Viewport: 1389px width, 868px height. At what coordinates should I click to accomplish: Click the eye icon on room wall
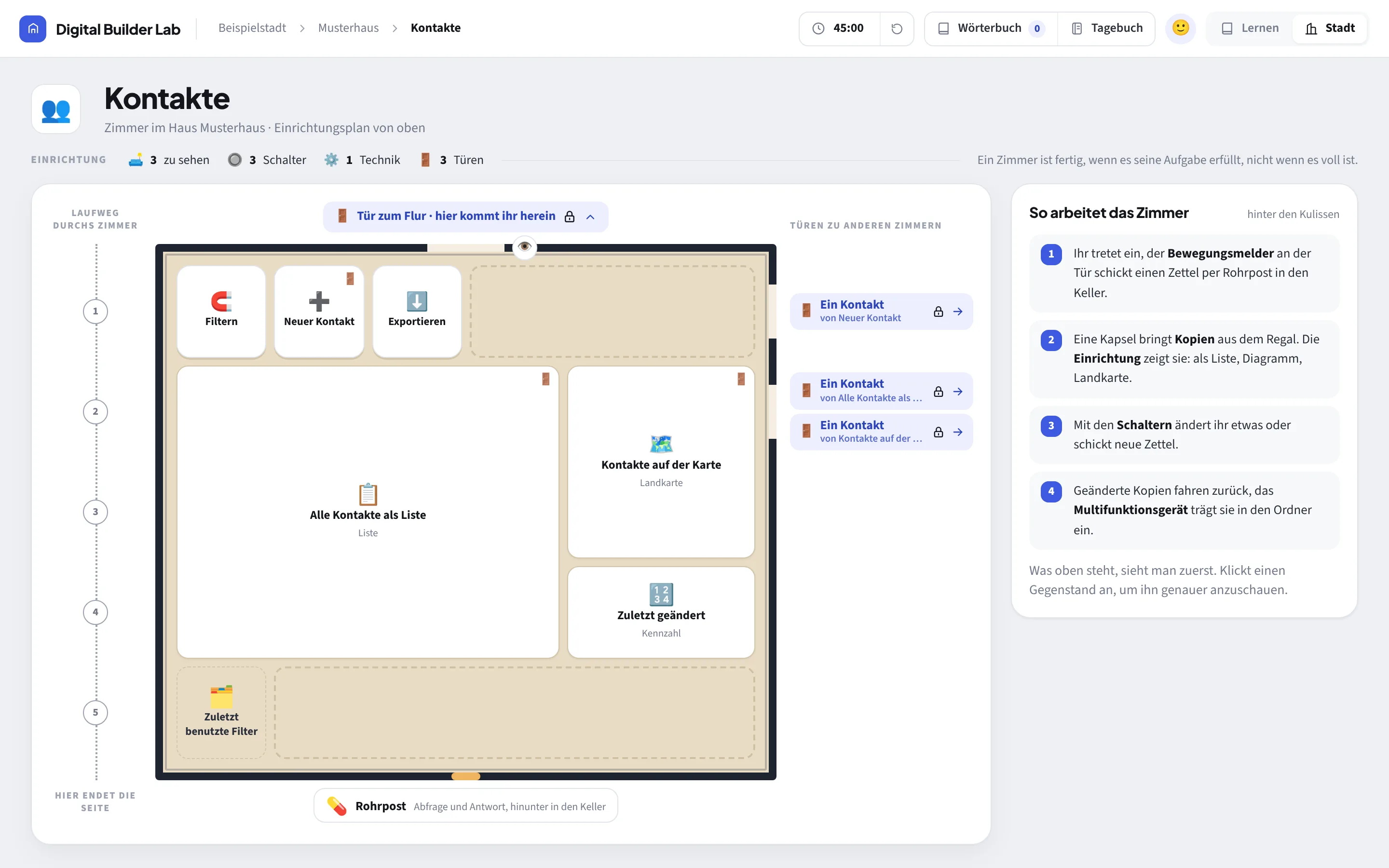tap(524, 247)
